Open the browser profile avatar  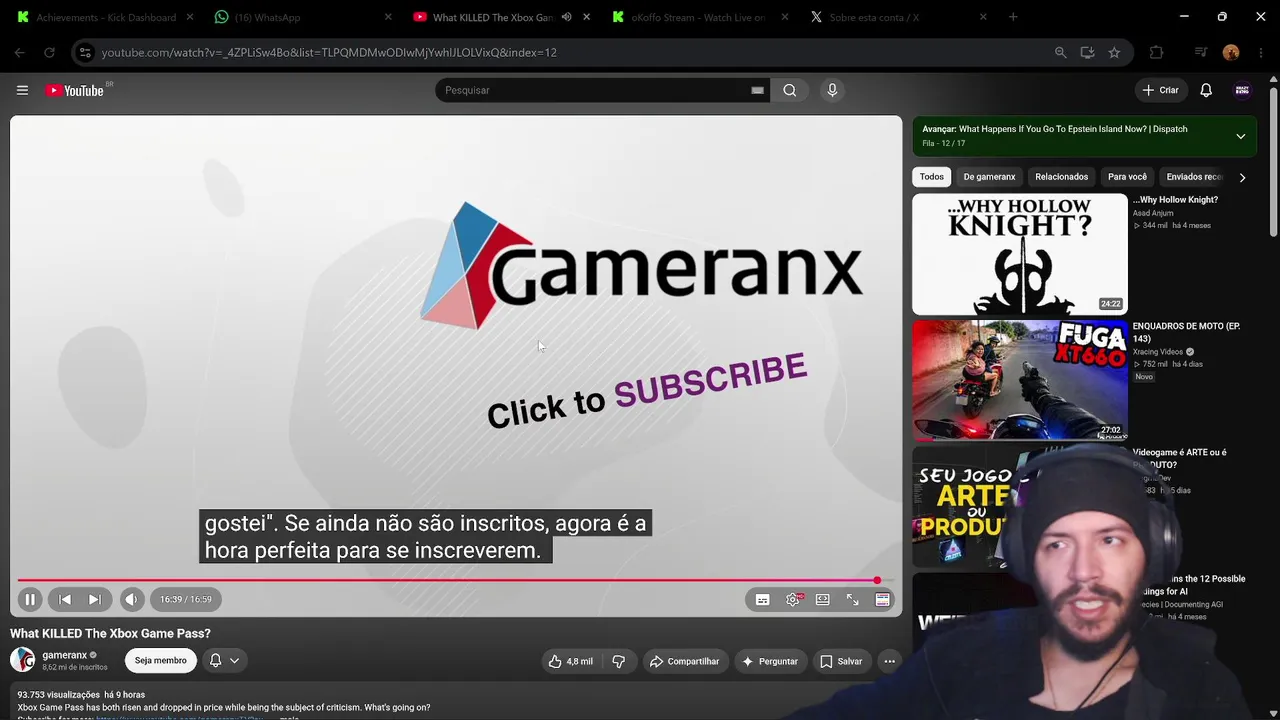pyautogui.click(x=1231, y=53)
